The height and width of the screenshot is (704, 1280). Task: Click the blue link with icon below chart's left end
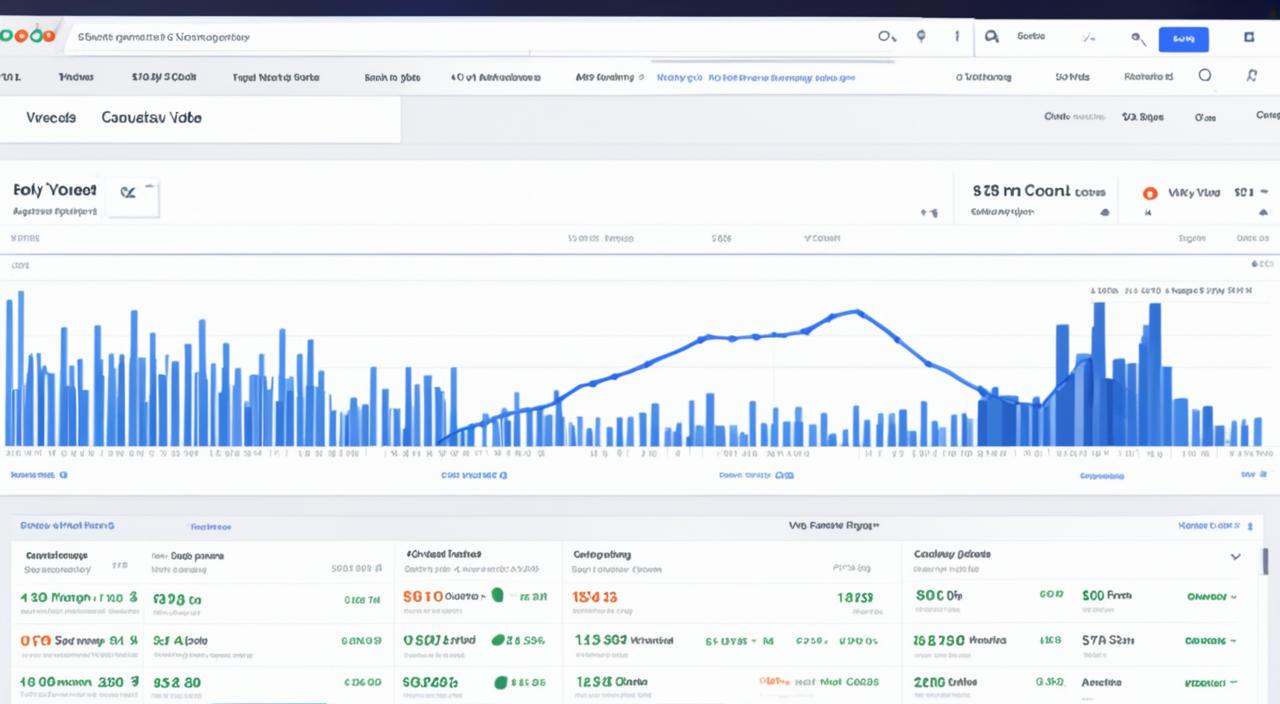[x=38, y=476]
